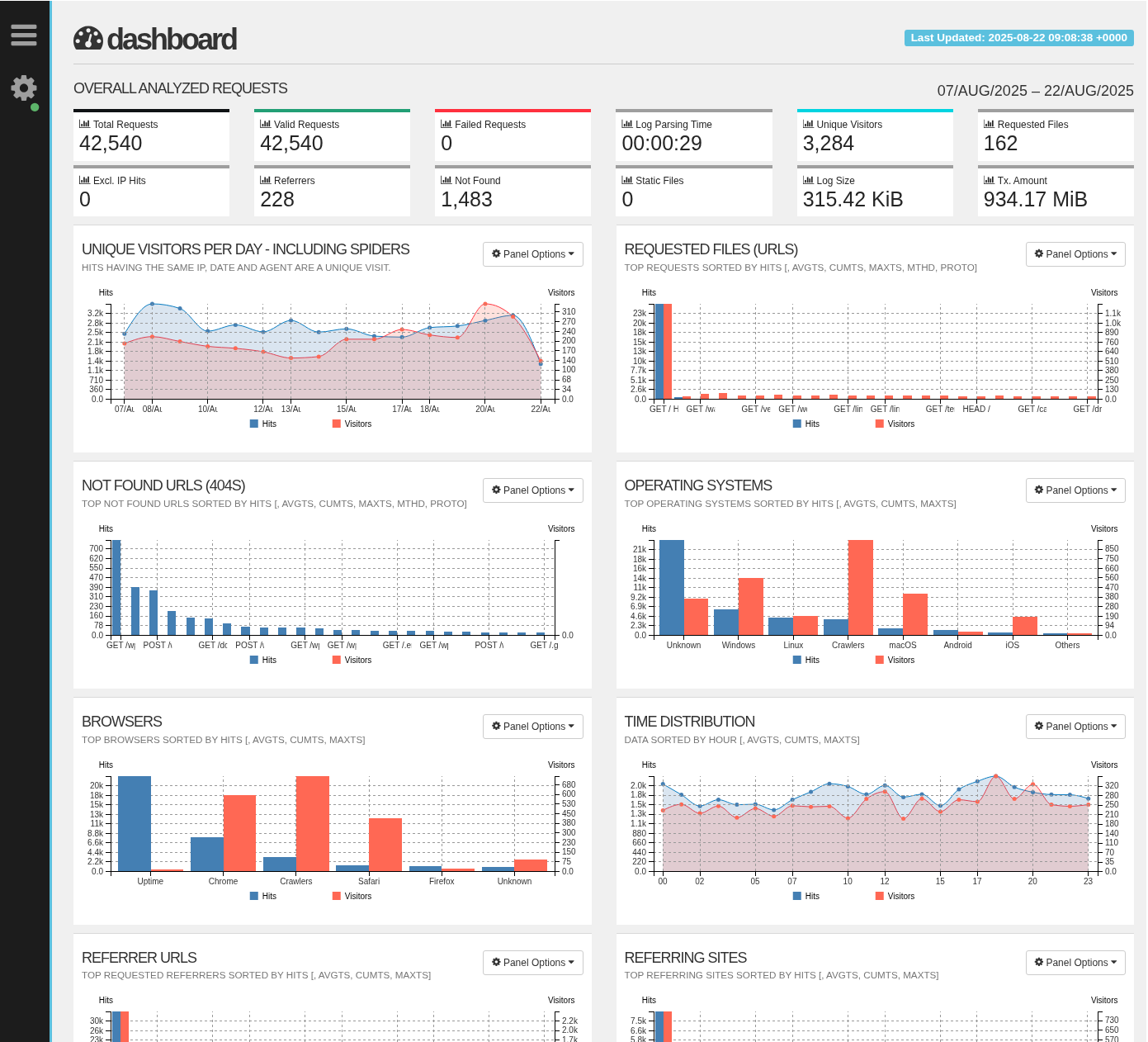Click the Last Updated timestamp badge
Viewport: 1148px width, 1042px height.
(1018, 38)
